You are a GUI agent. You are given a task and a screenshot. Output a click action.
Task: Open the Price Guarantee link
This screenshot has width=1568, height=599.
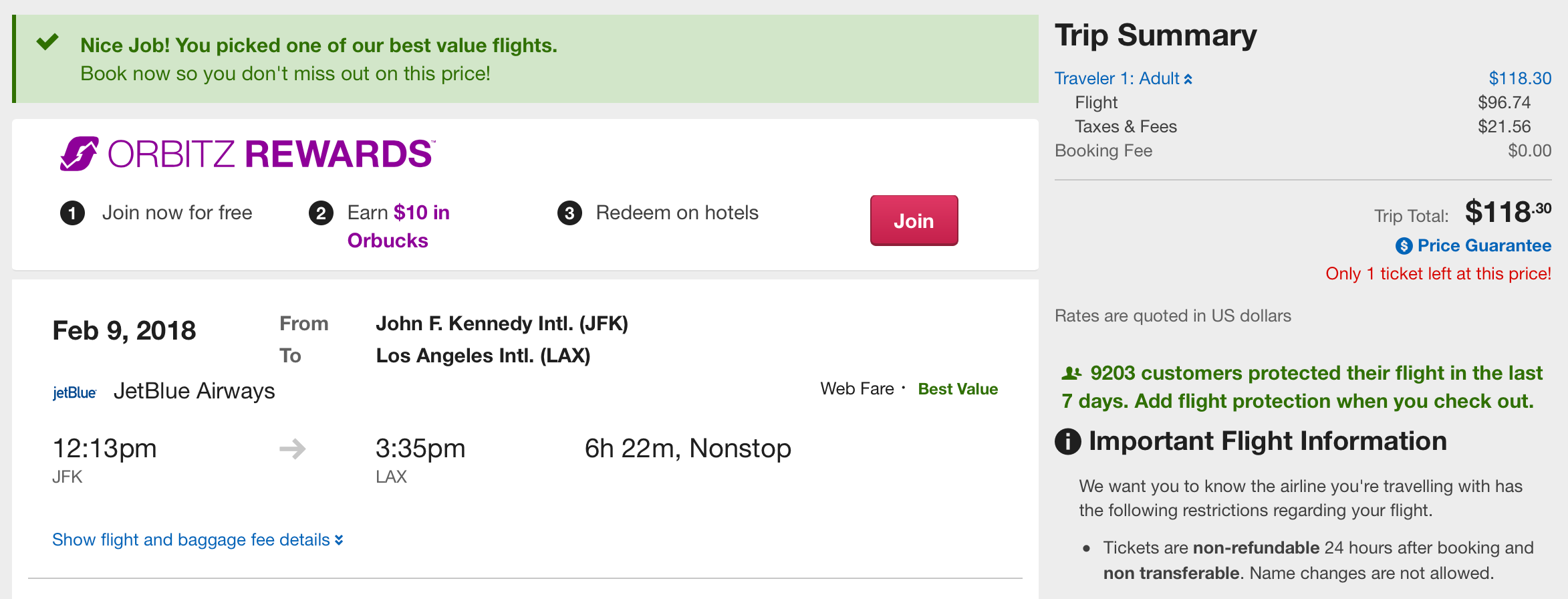point(1484,246)
